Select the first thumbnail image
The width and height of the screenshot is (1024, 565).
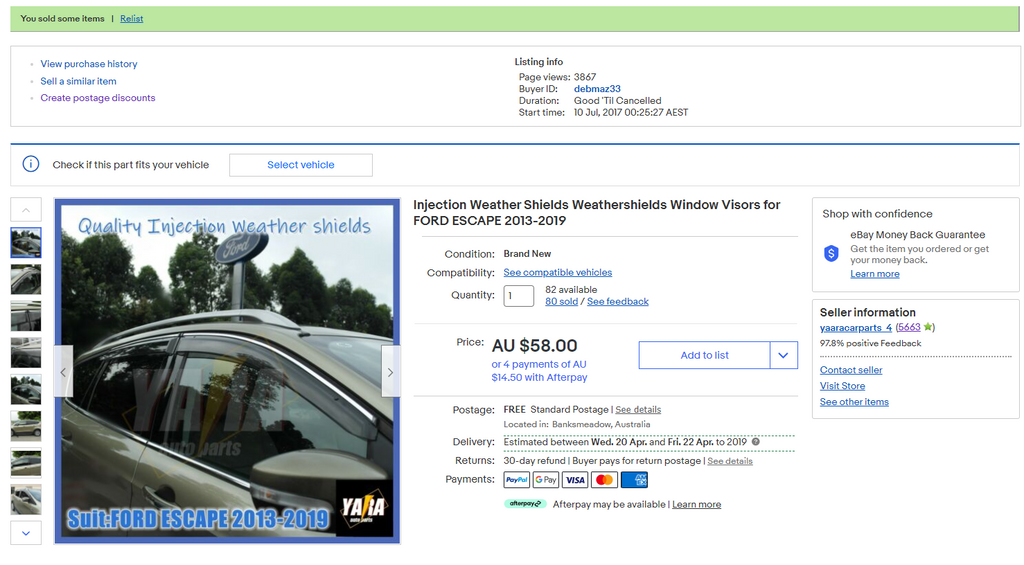[x=25, y=242]
